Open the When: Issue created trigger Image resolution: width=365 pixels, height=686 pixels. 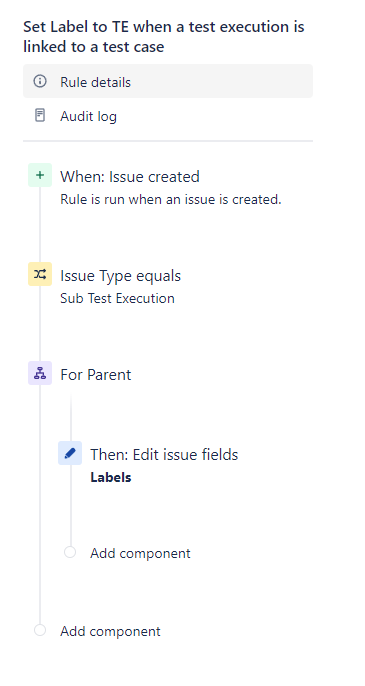[x=130, y=177]
